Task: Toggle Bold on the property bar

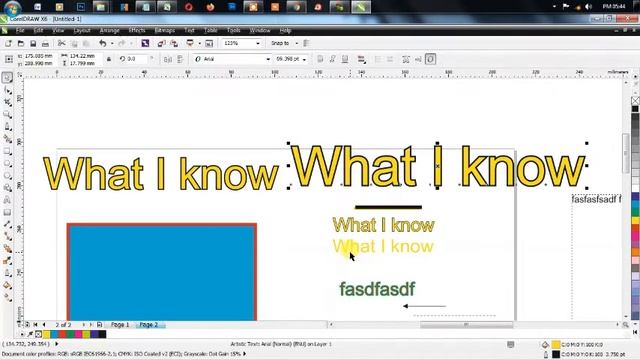Action: [x=320, y=60]
